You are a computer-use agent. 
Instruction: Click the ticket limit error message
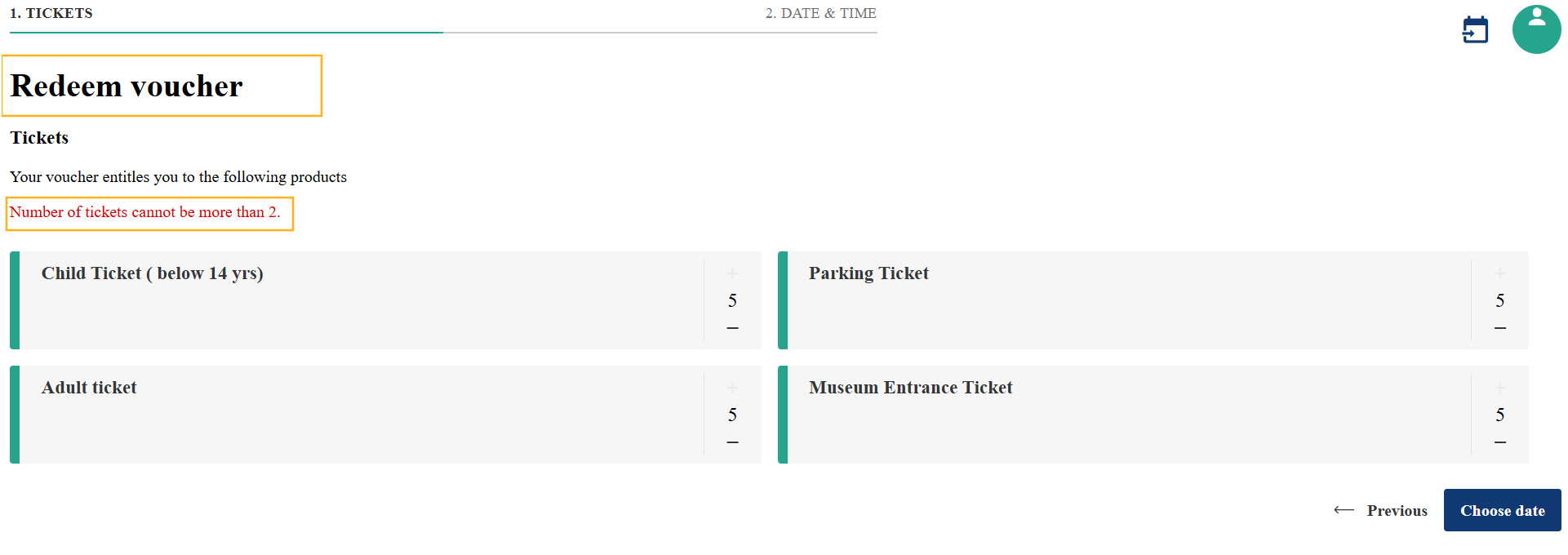(144, 212)
